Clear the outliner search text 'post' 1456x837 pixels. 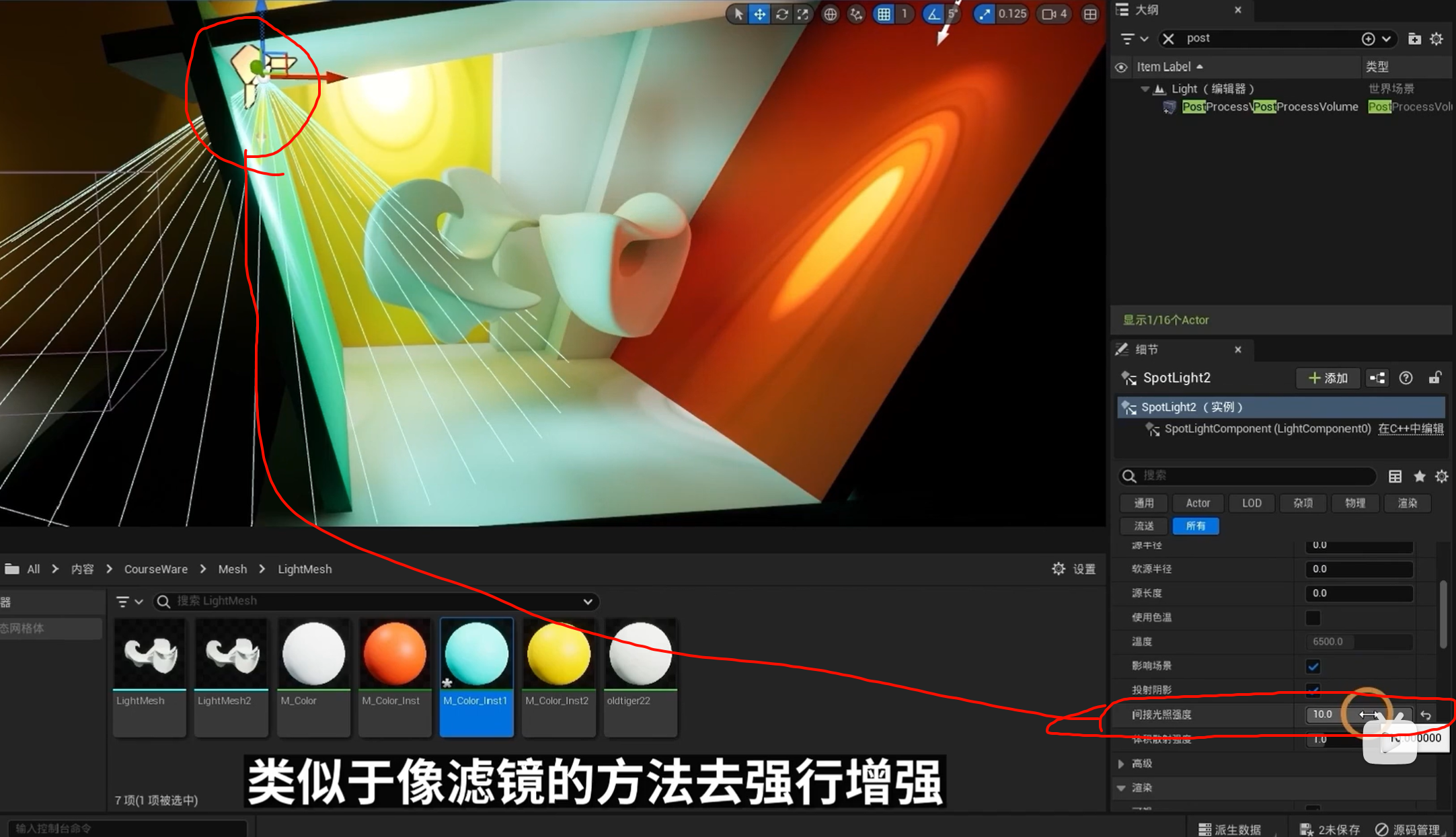click(1168, 39)
